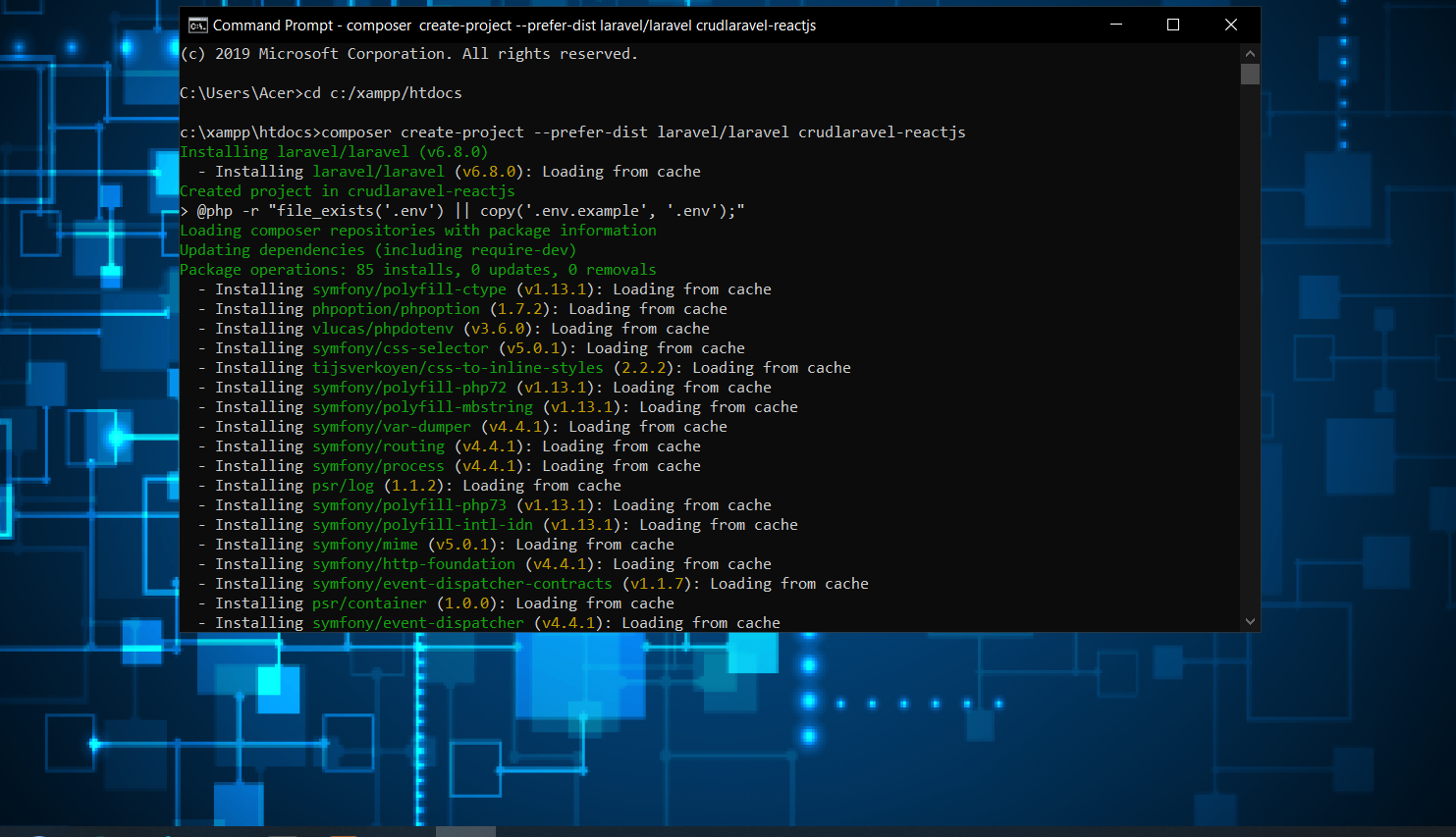Open the system menu via the Command Prompt icon
Screen dimensions: 1456x837
(x=197, y=25)
